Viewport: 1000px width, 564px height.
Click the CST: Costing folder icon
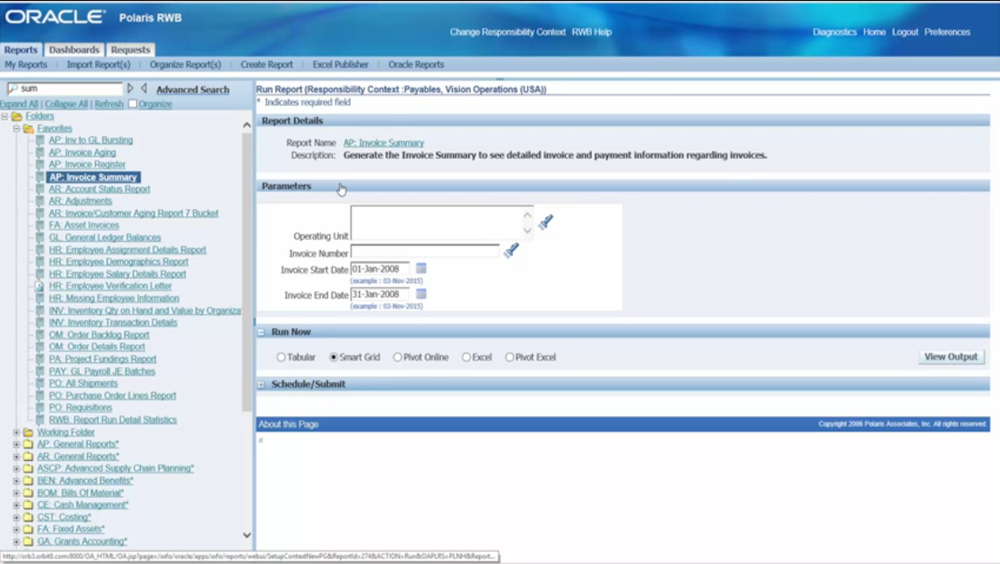(x=28, y=517)
